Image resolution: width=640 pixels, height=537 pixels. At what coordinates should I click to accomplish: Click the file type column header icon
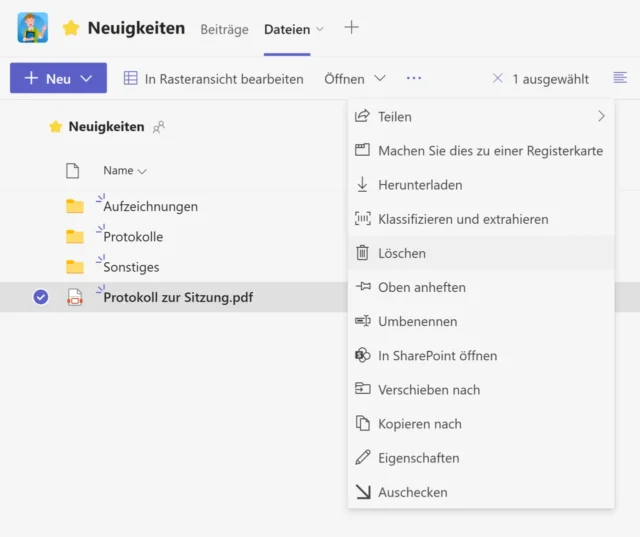[x=72, y=171]
